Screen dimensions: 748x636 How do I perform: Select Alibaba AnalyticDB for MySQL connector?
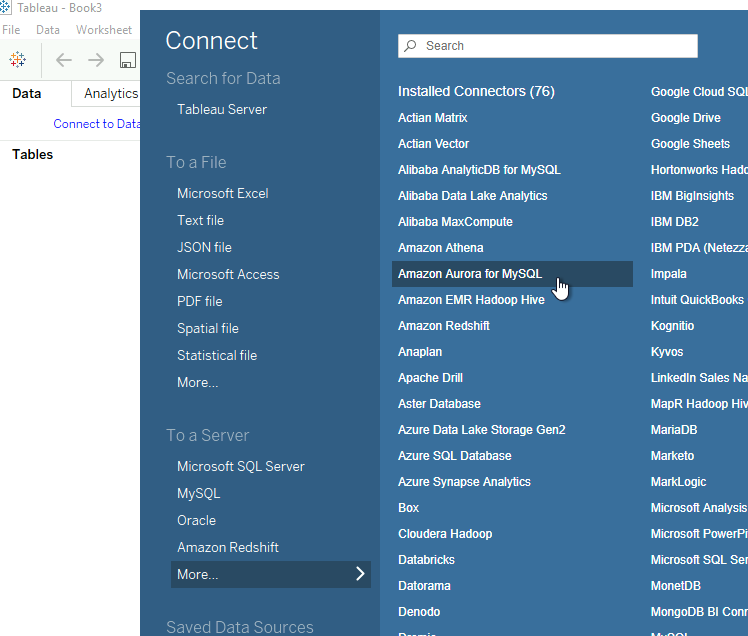point(479,170)
